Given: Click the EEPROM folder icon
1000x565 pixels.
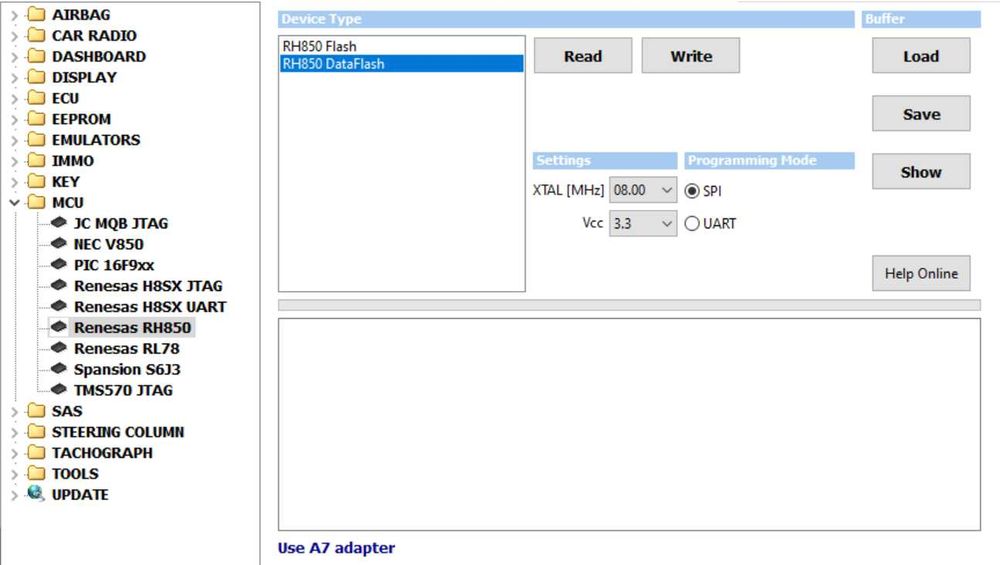Looking at the screenshot, I should [36, 119].
